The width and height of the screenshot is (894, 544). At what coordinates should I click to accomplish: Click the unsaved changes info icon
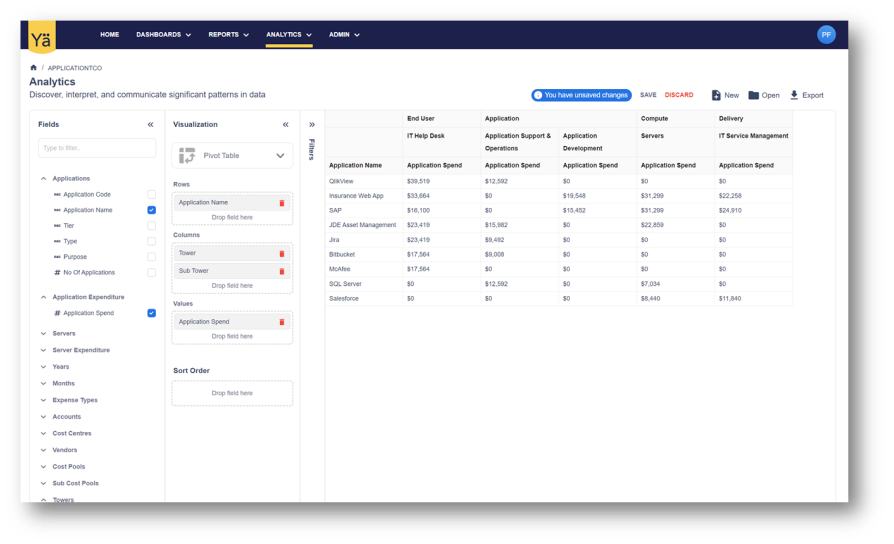point(538,95)
